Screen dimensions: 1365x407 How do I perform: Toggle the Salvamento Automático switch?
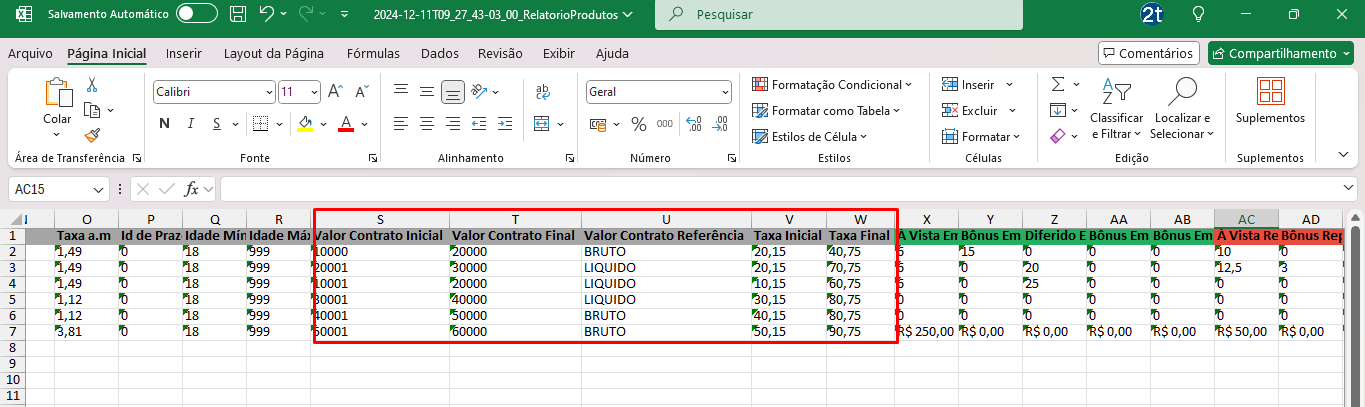pos(196,15)
